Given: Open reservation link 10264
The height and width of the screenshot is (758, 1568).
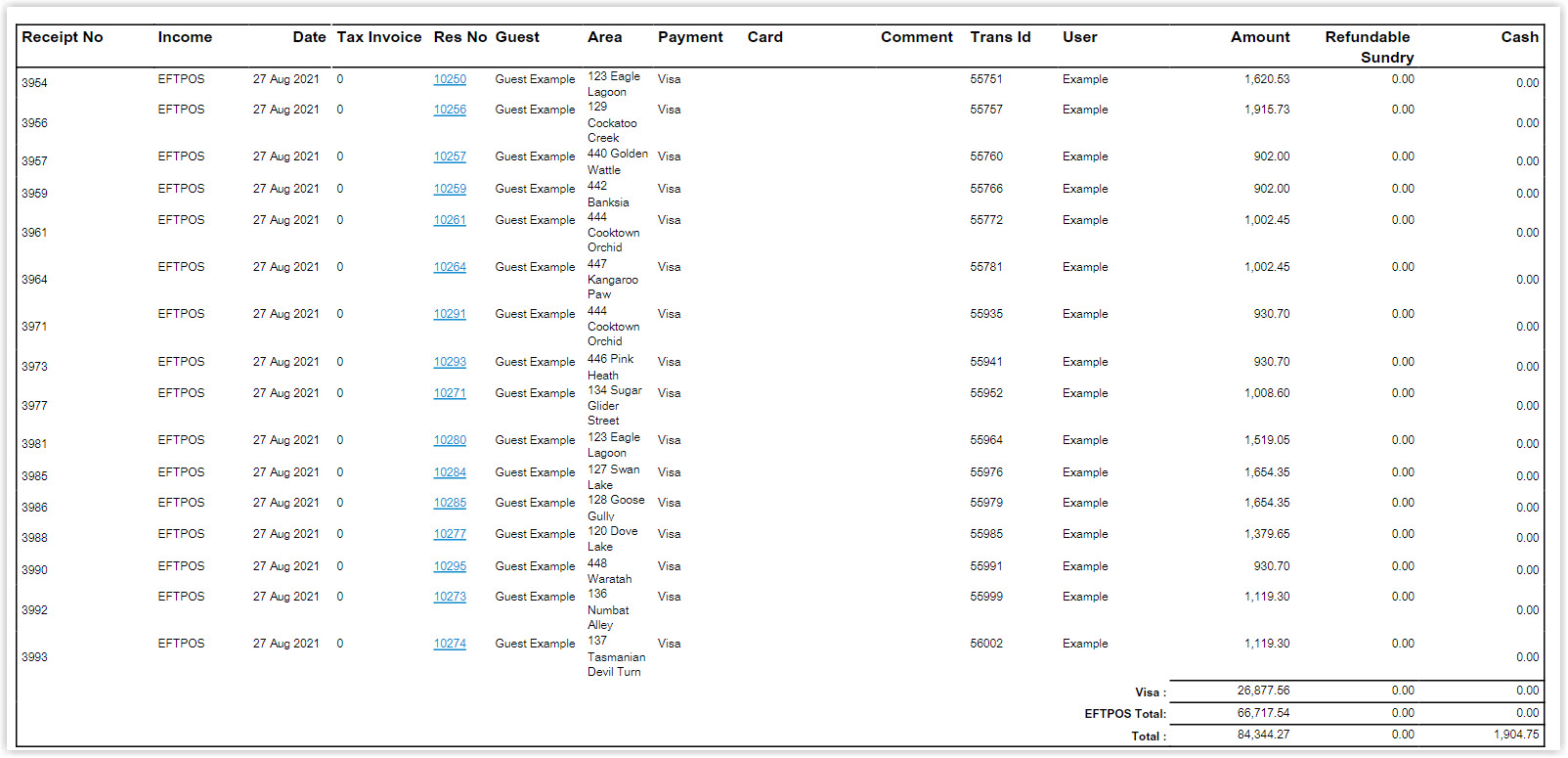Looking at the screenshot, I should (450, 267).
